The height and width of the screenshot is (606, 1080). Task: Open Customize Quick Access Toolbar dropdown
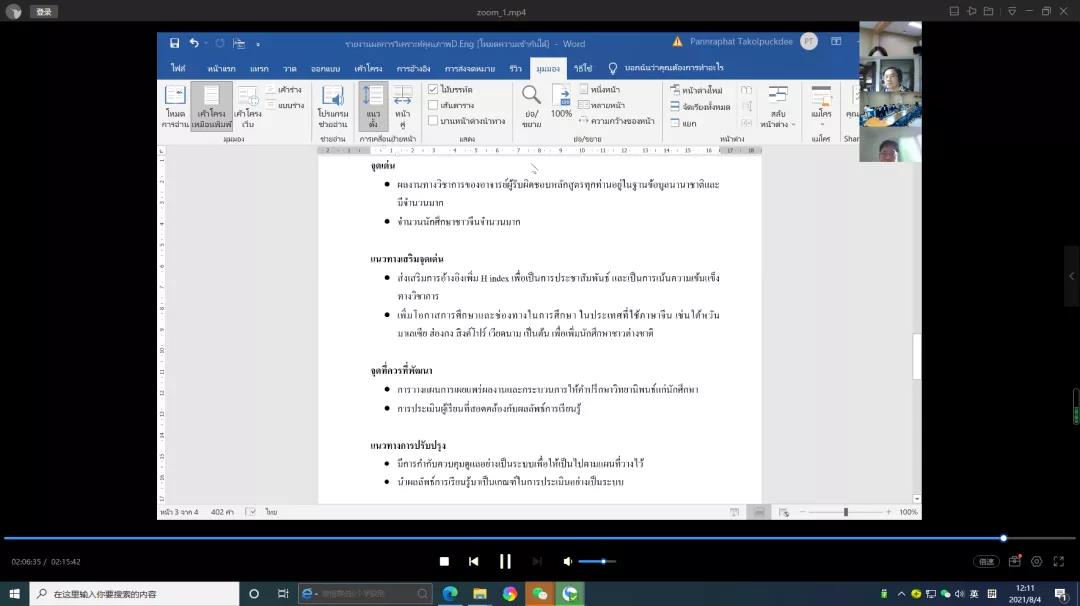(258, 44)
